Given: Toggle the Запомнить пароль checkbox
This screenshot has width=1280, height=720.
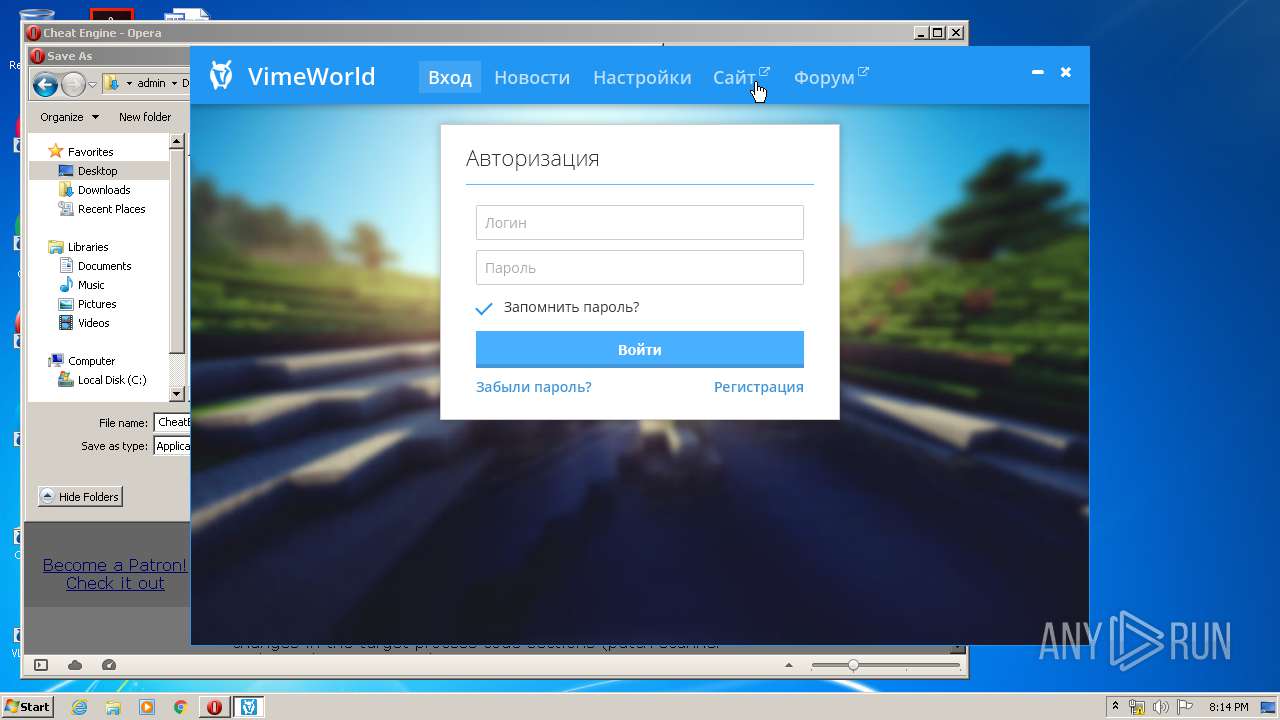Looking at the screenshot, I should pyautogui.click(x=484, y=308).
